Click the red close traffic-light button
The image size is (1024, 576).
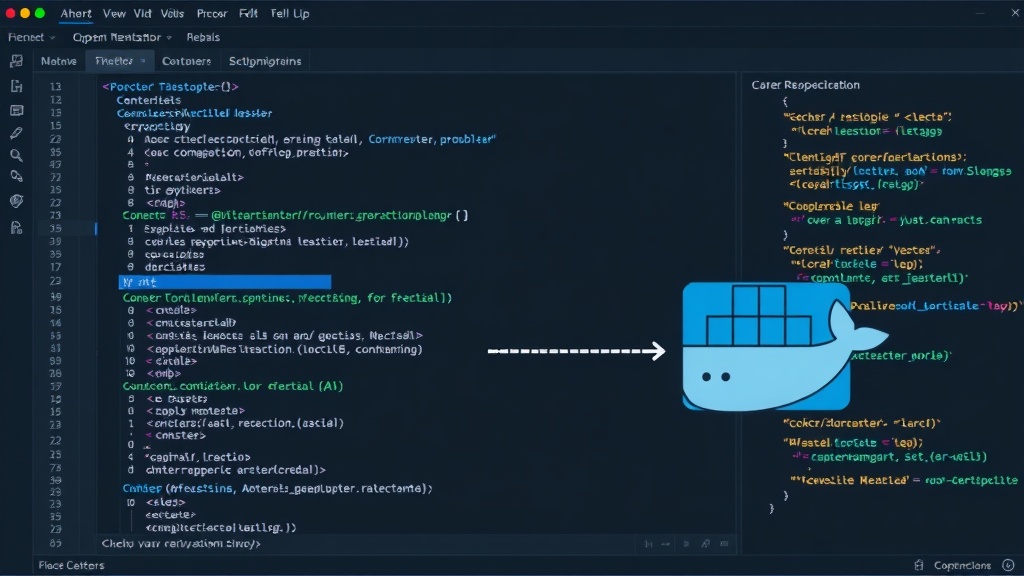coord(10,13)
